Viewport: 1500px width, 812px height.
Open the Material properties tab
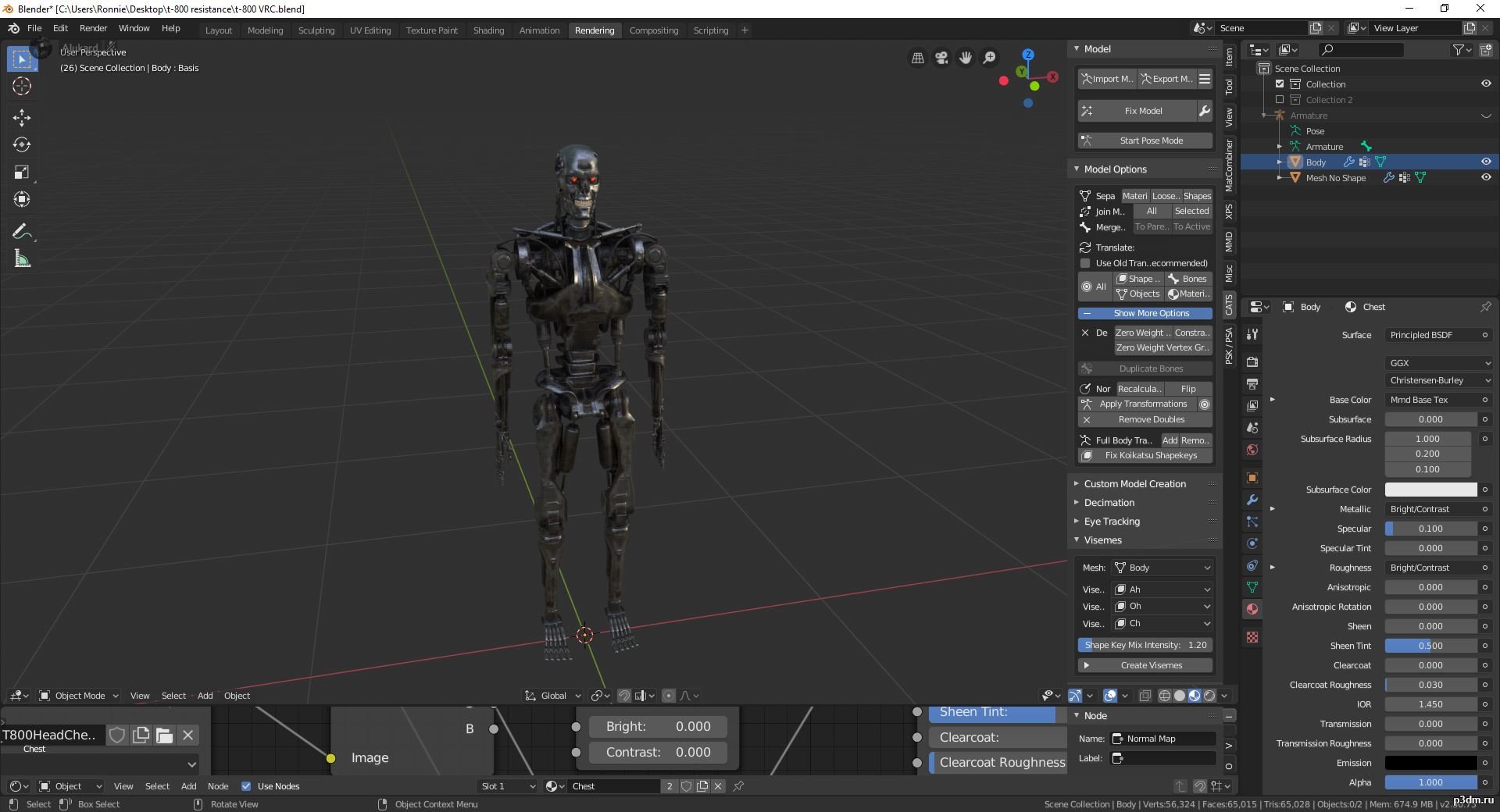click(1252, 609)
